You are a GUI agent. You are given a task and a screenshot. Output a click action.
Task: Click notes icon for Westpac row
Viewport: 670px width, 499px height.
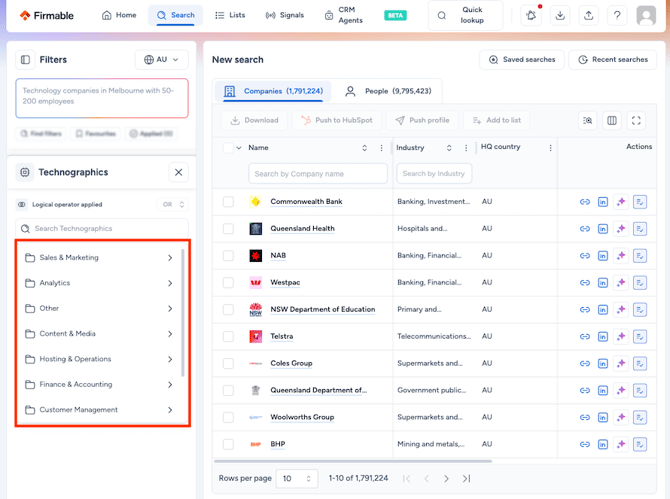640,282
